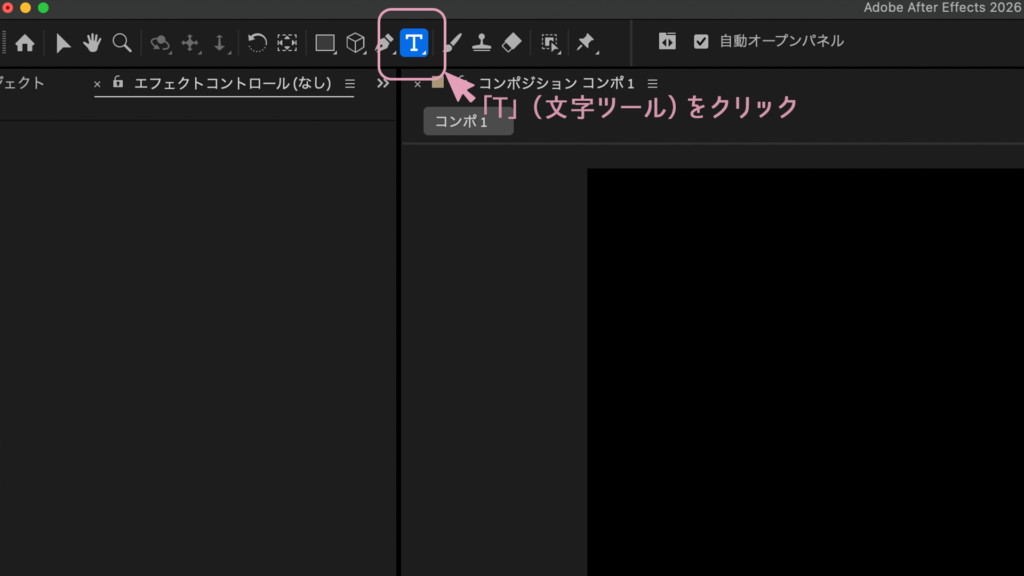The height and width of the screenshot is (576, 1024).
Task: Close the コンポジション panel tab
Action: point(417,84)
